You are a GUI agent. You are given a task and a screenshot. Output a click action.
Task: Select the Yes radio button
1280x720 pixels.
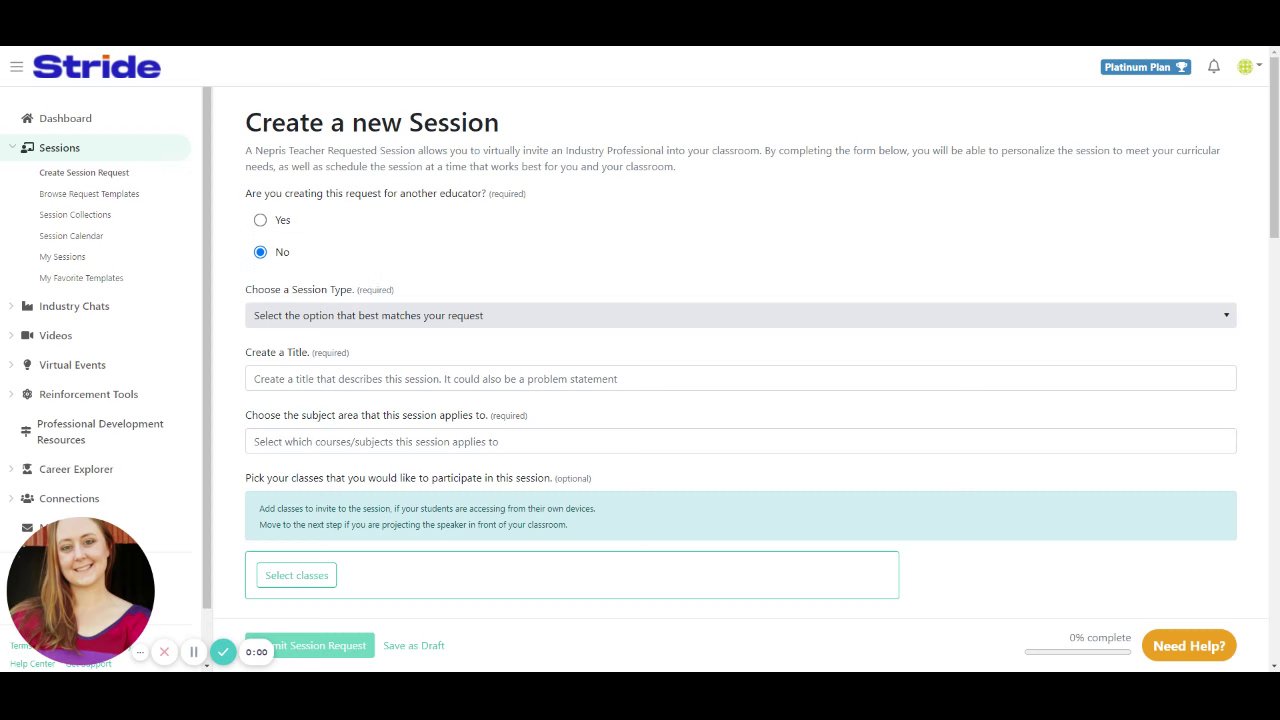click(x=260, y=220)
